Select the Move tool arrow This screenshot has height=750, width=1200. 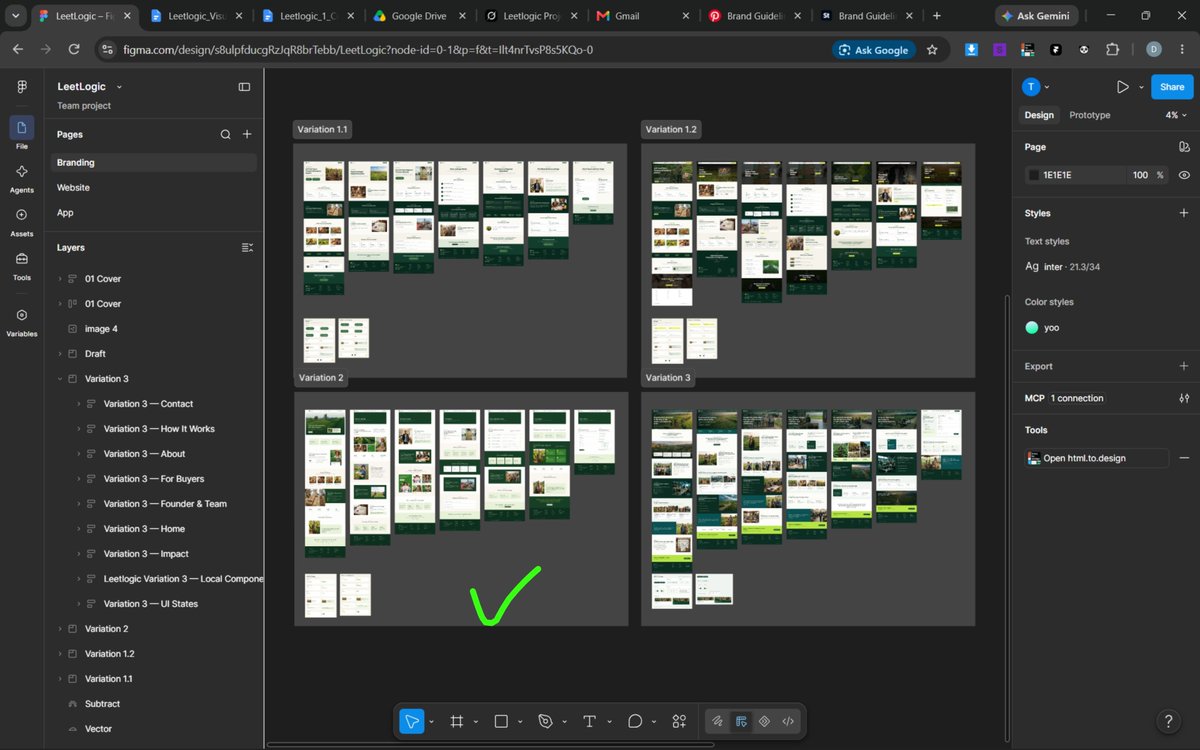tap(411, 721)
